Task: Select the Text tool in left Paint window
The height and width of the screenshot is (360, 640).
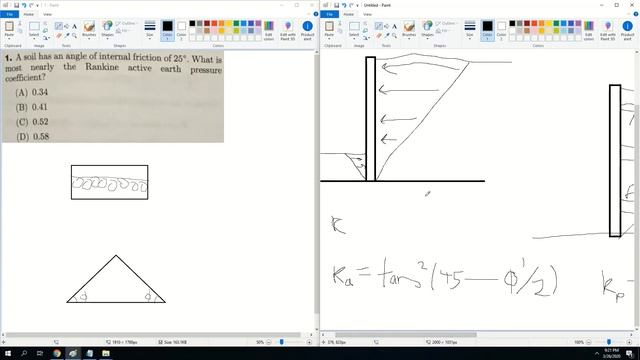Action: pyautogui.click(x=74, y=26)
